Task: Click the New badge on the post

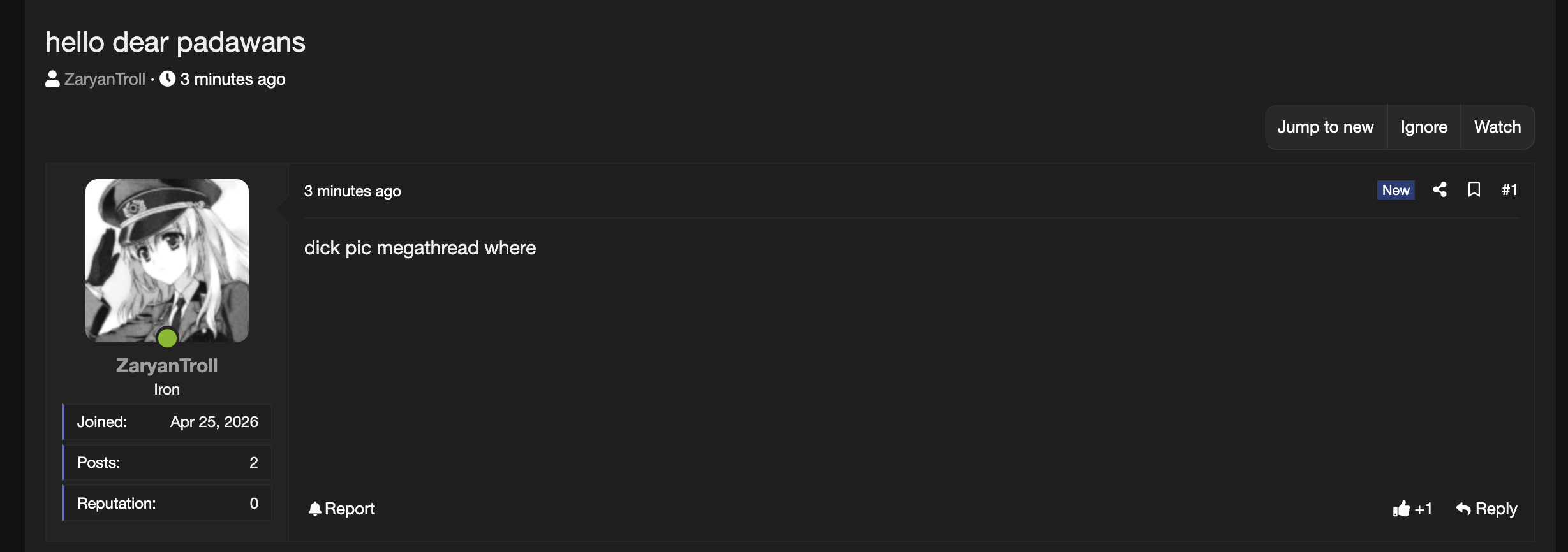Action: (1396, 190)
